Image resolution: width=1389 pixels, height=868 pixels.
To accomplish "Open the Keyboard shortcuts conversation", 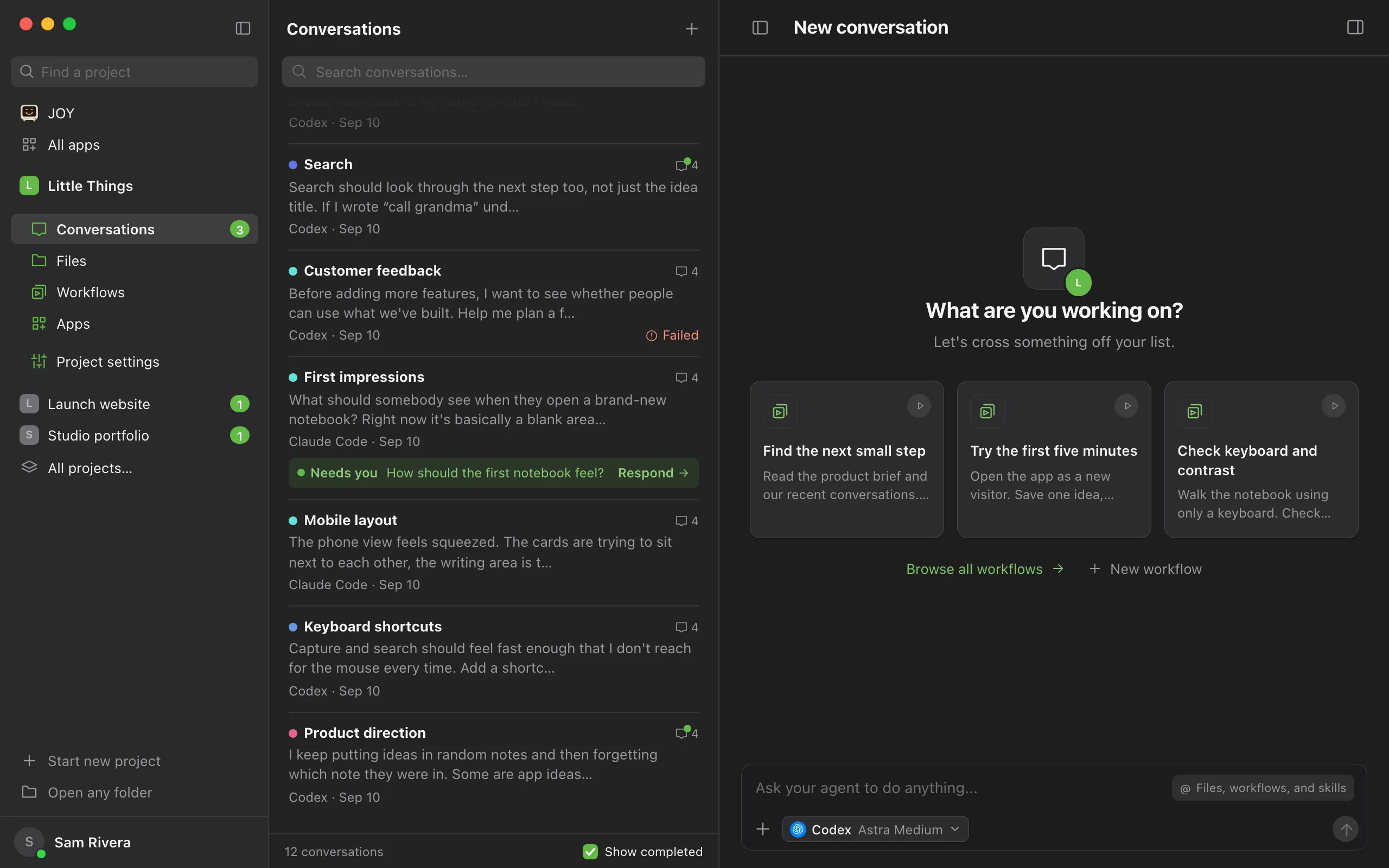I will [494, 659].
